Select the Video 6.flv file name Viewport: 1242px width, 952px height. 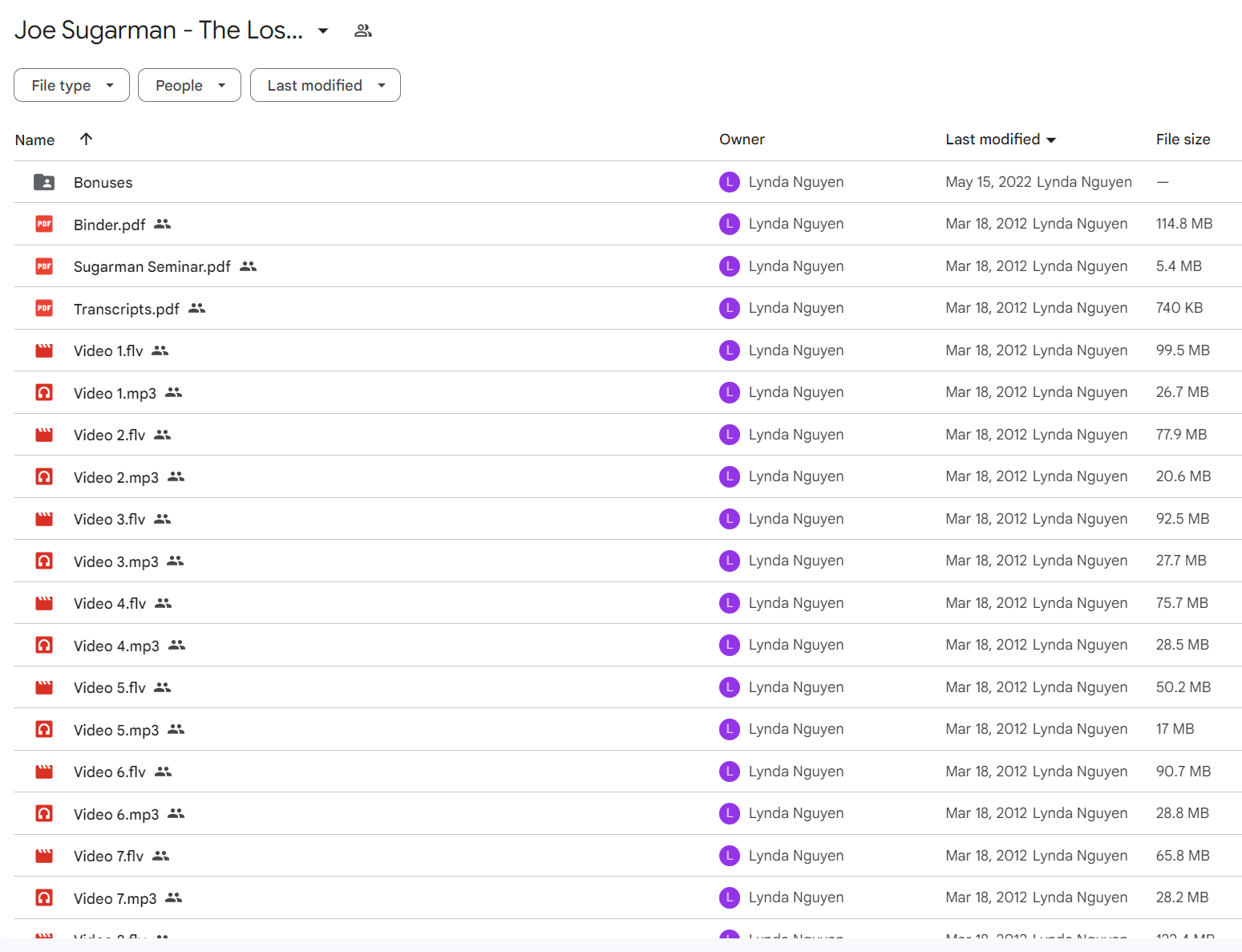(x=110, y=772)
